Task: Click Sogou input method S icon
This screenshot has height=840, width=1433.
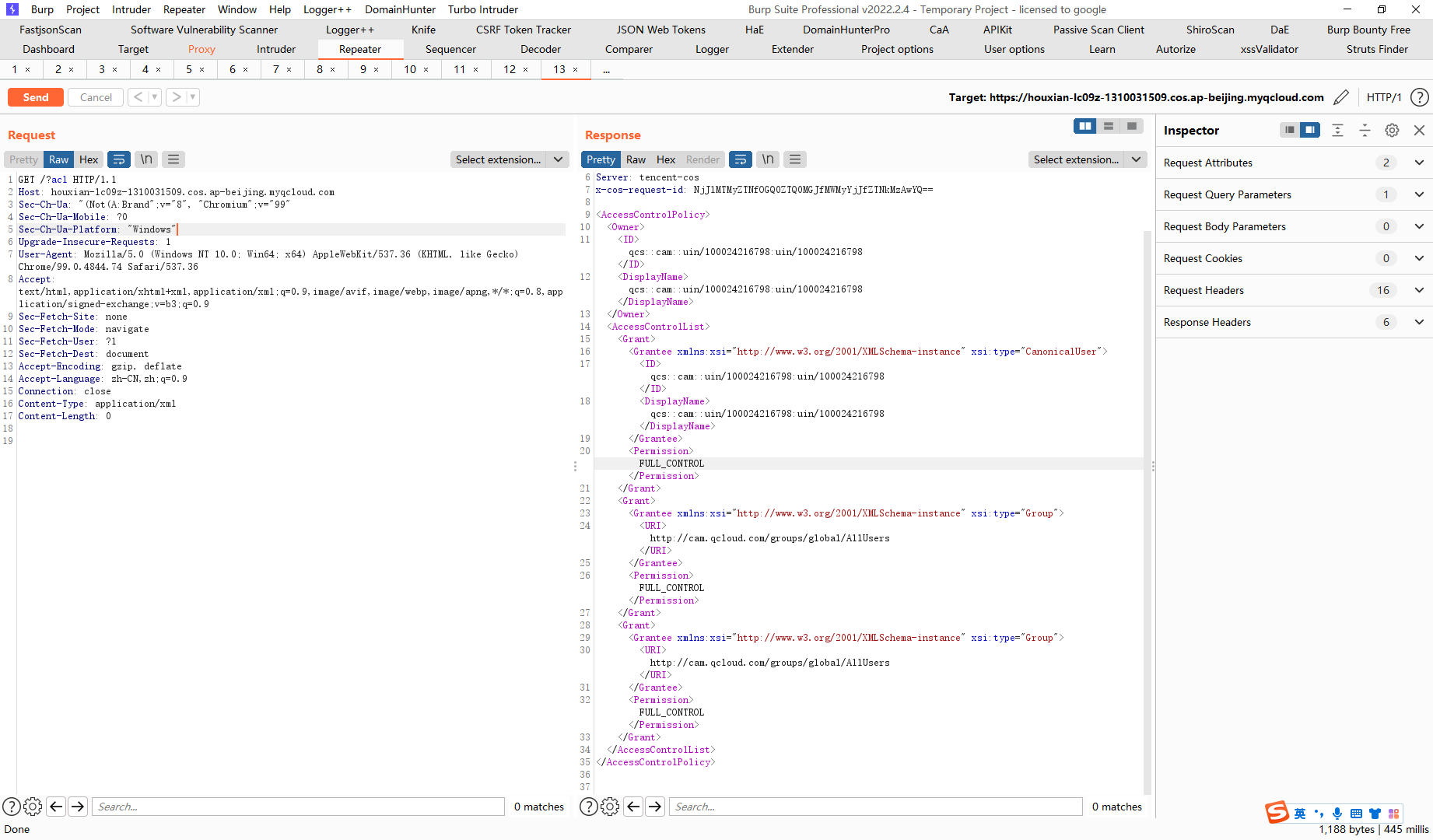Action: pyautogui.click(x=1277, y=813)
